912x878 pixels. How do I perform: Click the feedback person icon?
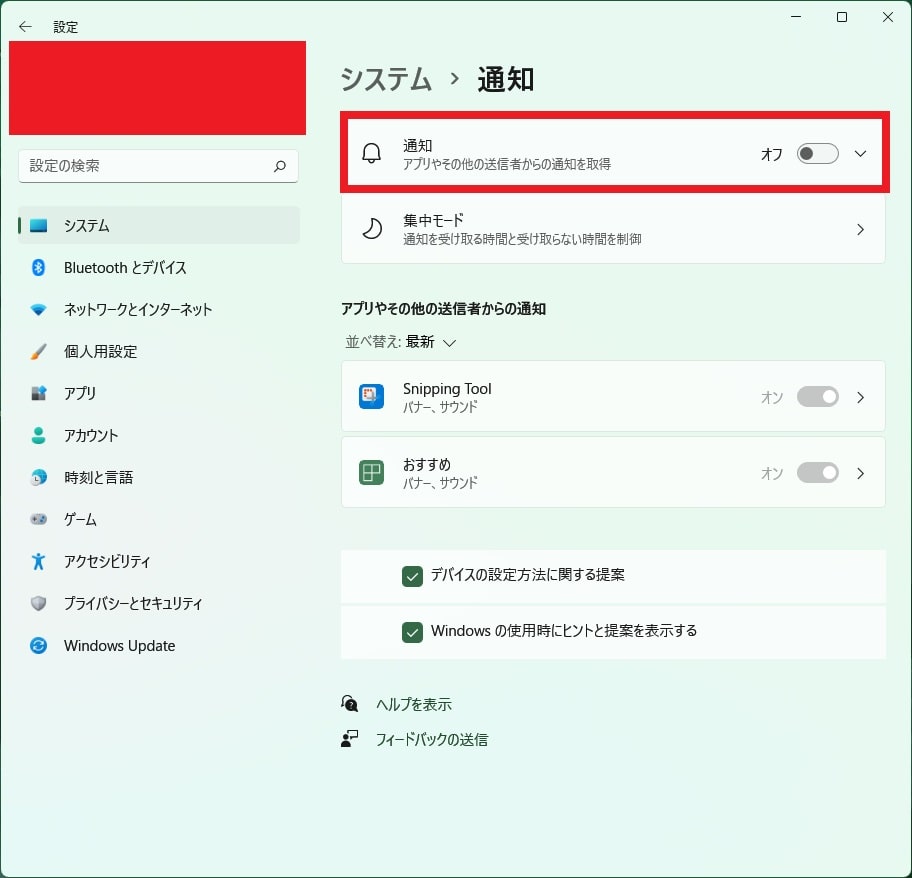350,738
